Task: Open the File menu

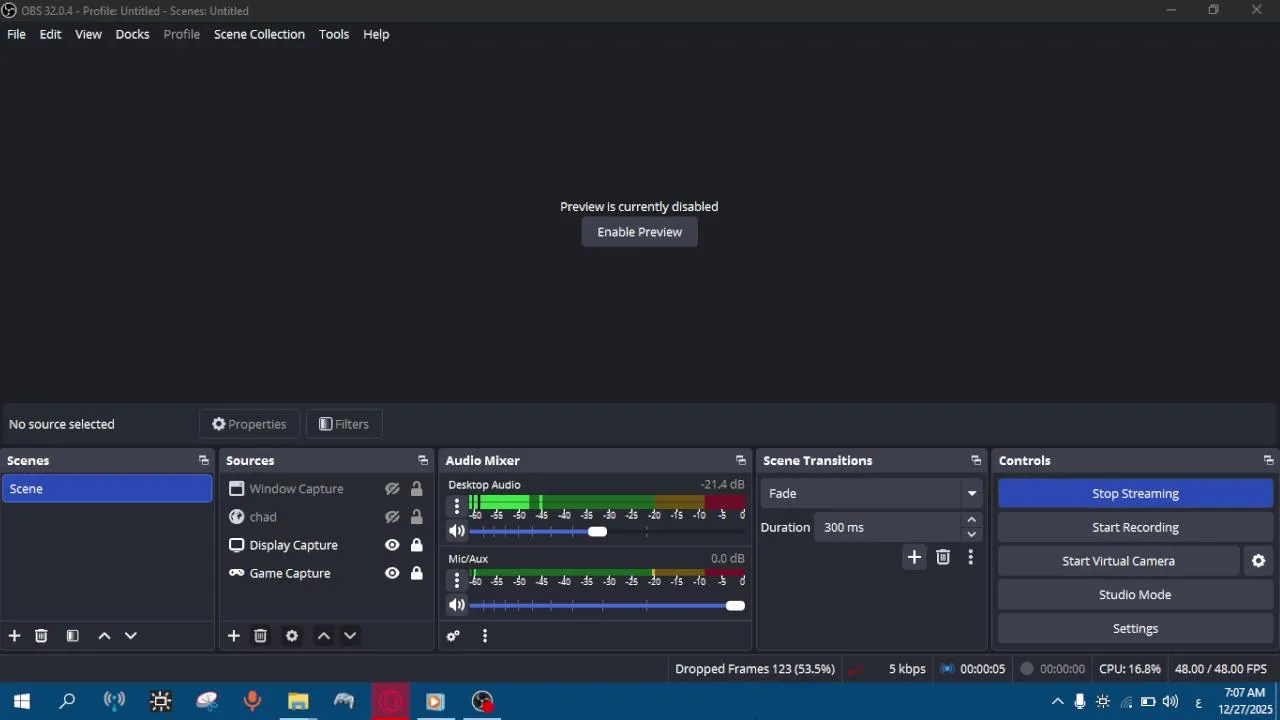Action: click(16, 34)
